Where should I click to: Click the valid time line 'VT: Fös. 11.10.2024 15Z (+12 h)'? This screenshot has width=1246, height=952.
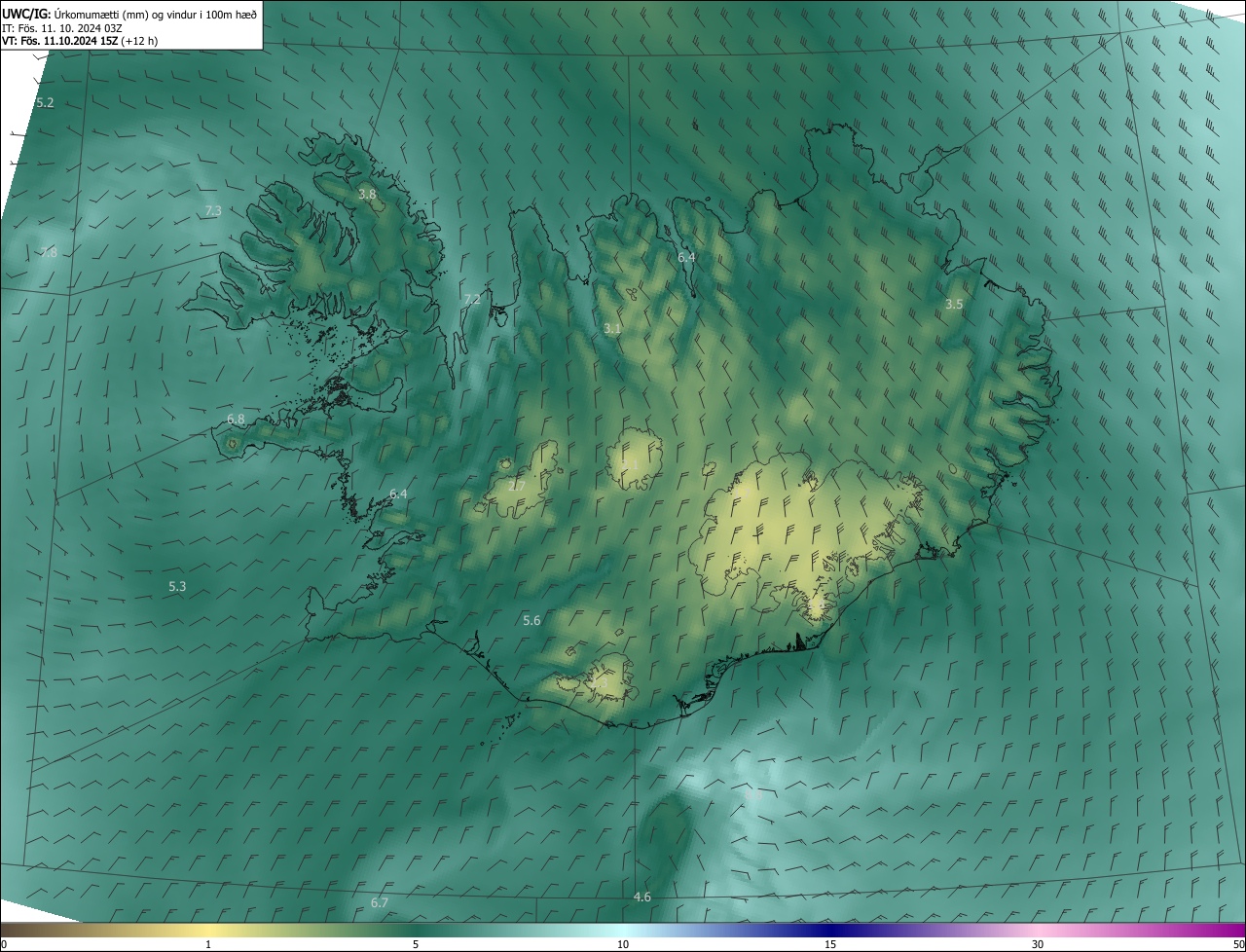(80, 41)
